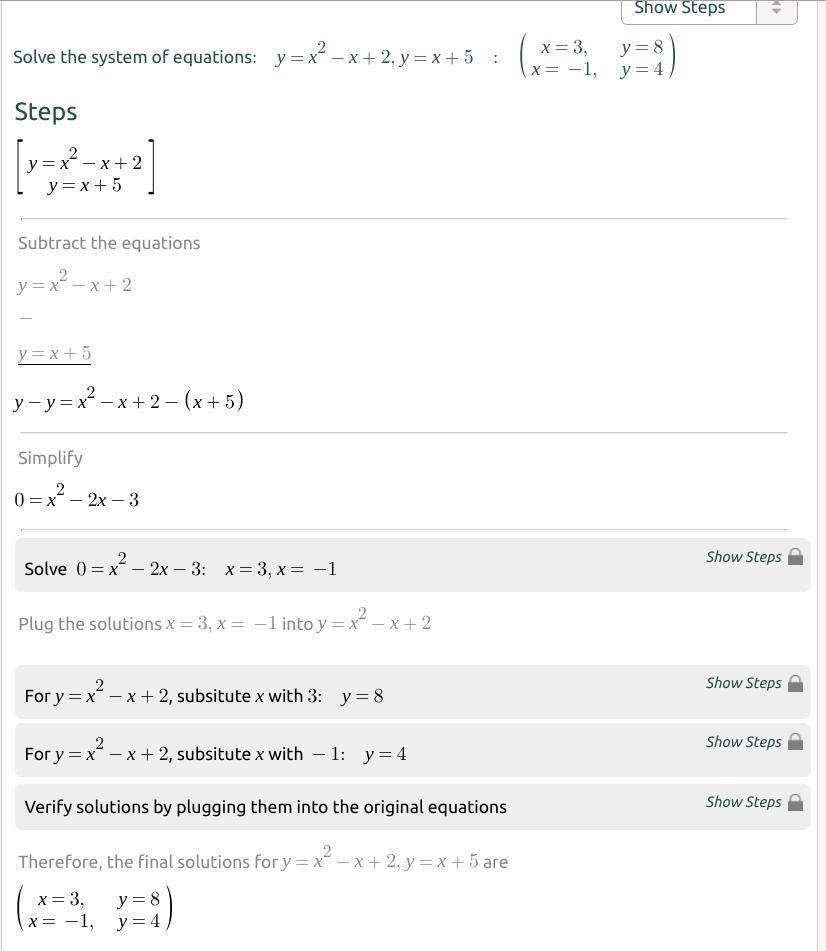Expand the substitute x with −1 panel giving y = 4
The image size is (826, 951).
click(x=412, y=750)
